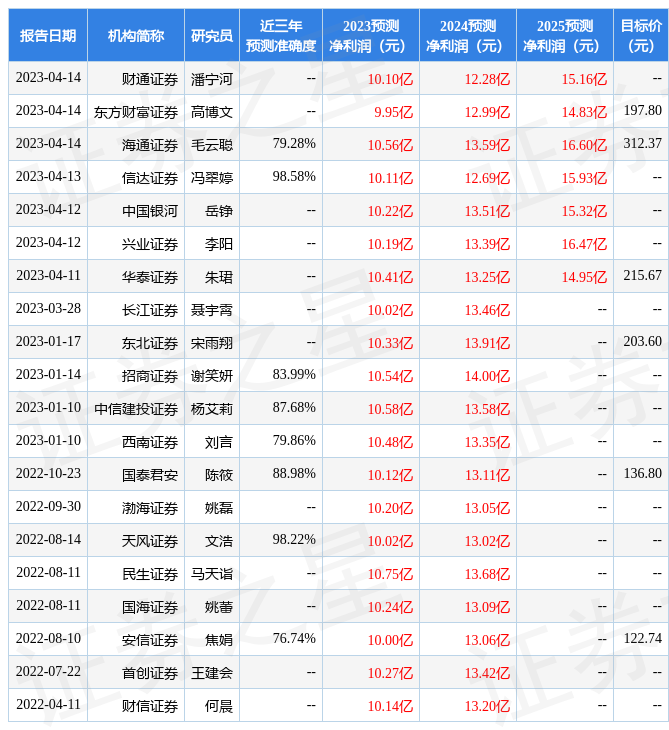The image size is (669, 730).
Task: Click researcher name 杨艾莉
Action: click(212, 409)
